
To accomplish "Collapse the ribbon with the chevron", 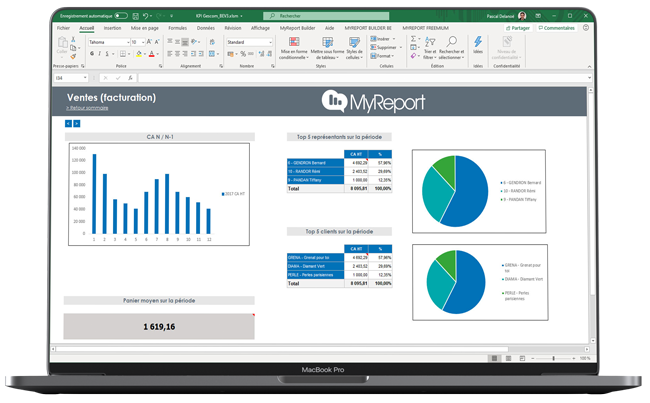I will (x=589, y=66).
